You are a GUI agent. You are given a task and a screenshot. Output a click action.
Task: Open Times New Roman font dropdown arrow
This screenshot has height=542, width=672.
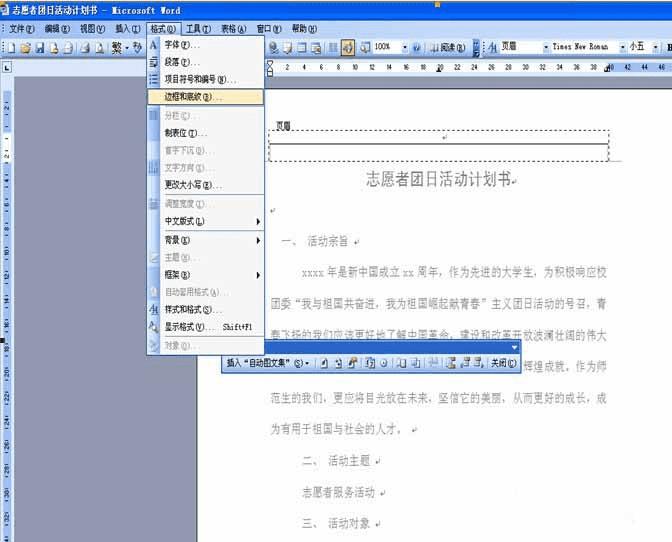coord(622,48)
